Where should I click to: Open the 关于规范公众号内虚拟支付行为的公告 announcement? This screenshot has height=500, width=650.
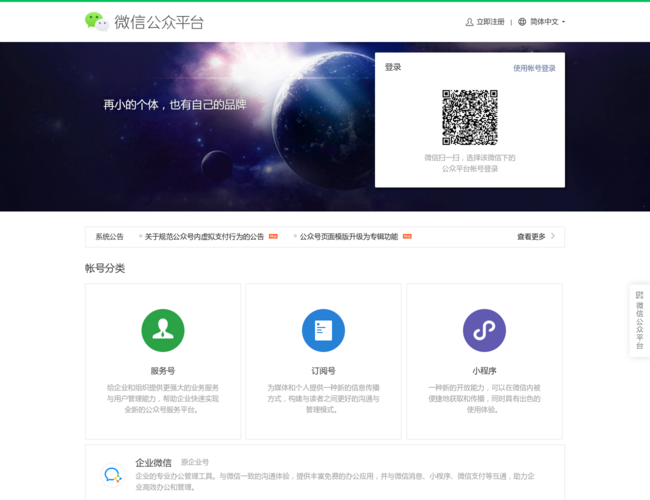204,237
